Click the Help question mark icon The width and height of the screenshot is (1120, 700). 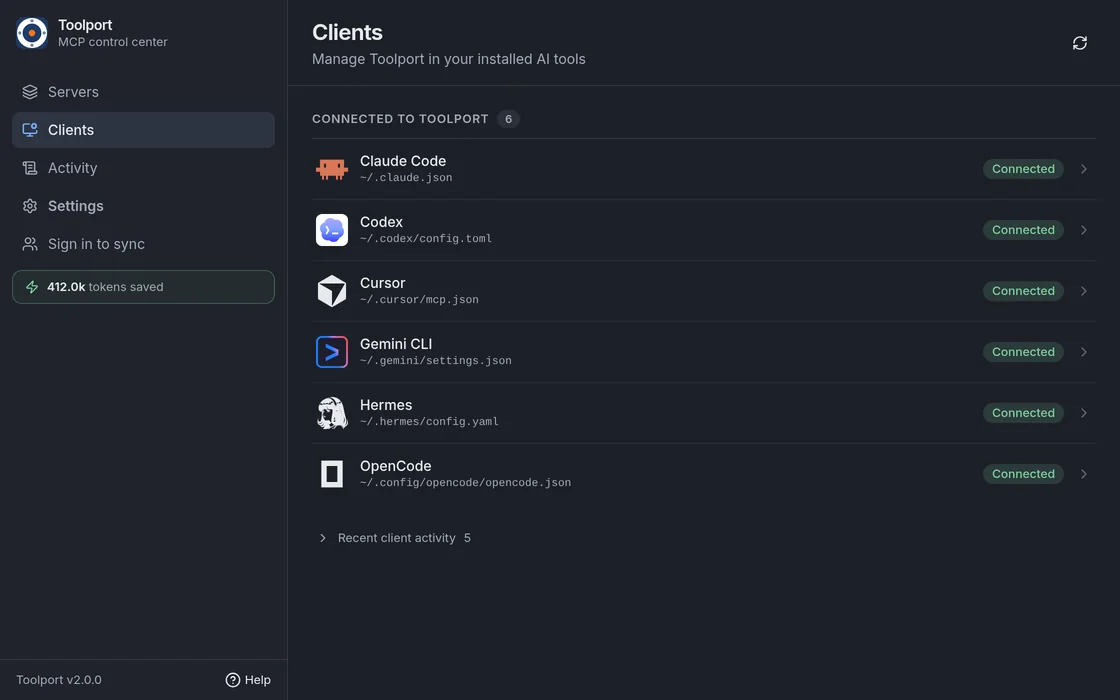pos(233,680)
